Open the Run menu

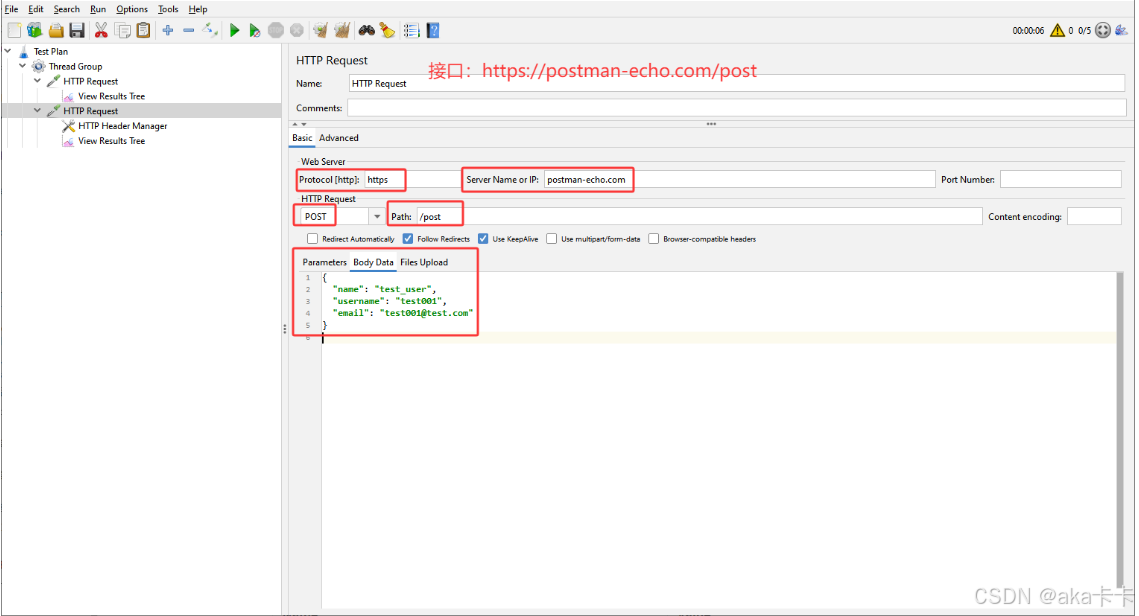coord(98,9)
